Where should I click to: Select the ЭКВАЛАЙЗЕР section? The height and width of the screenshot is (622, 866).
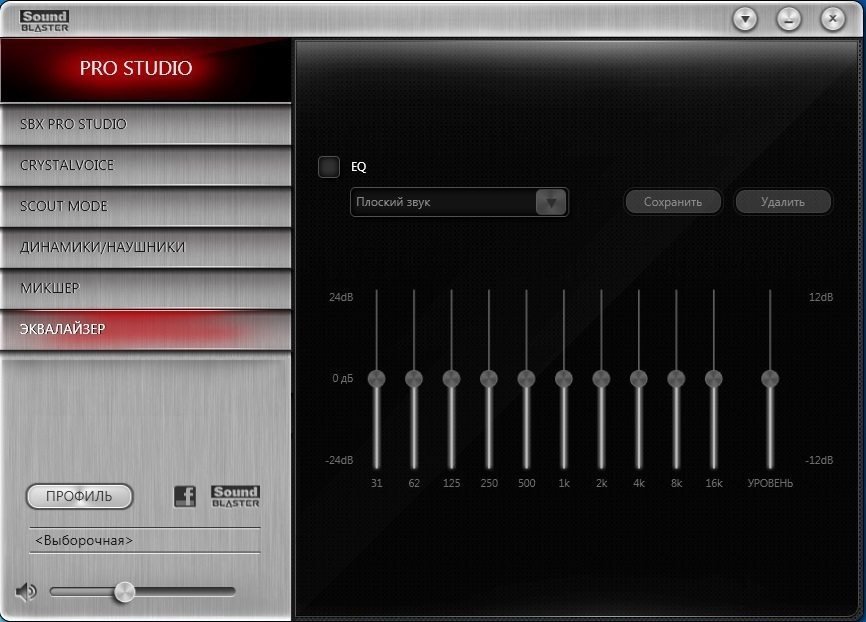coord(146,329)
